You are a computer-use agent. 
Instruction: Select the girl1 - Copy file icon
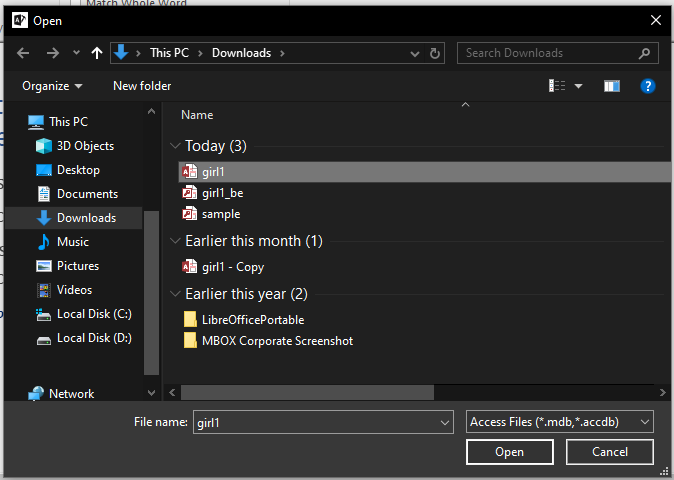coord(190,266)
